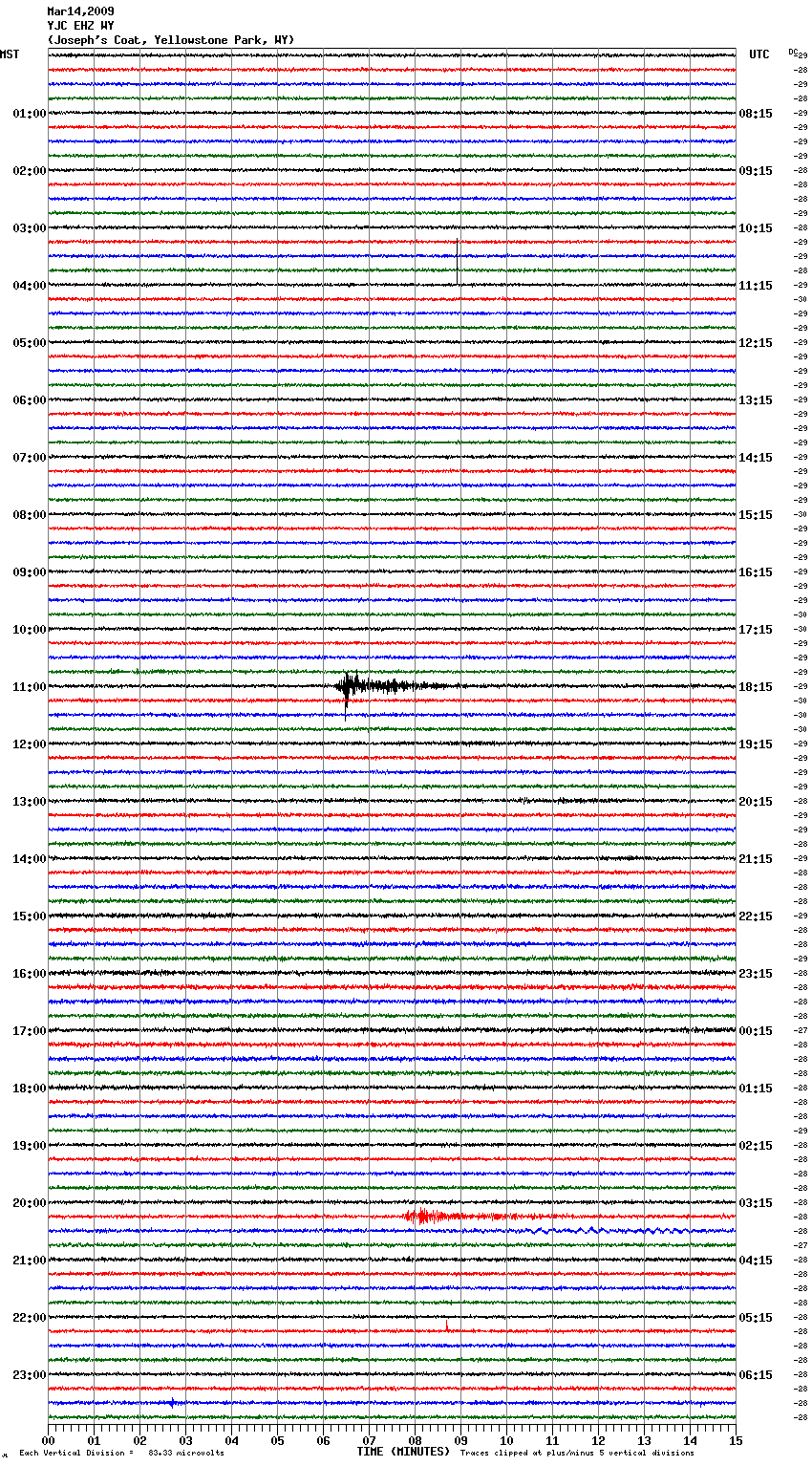Click the 18:15 UTC time label

(x=756, y=687)
